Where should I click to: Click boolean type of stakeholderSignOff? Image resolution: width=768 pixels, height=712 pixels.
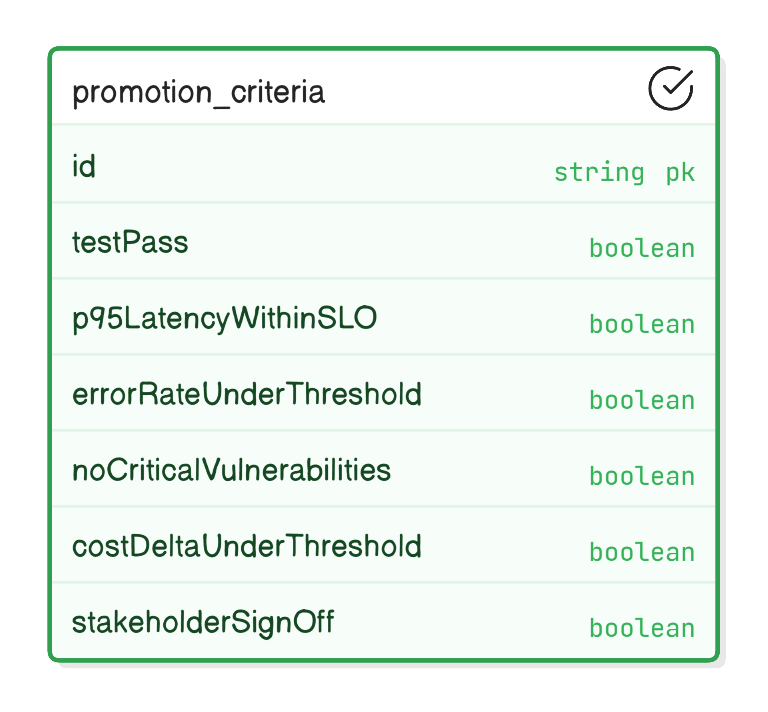[x=642, y=629]
